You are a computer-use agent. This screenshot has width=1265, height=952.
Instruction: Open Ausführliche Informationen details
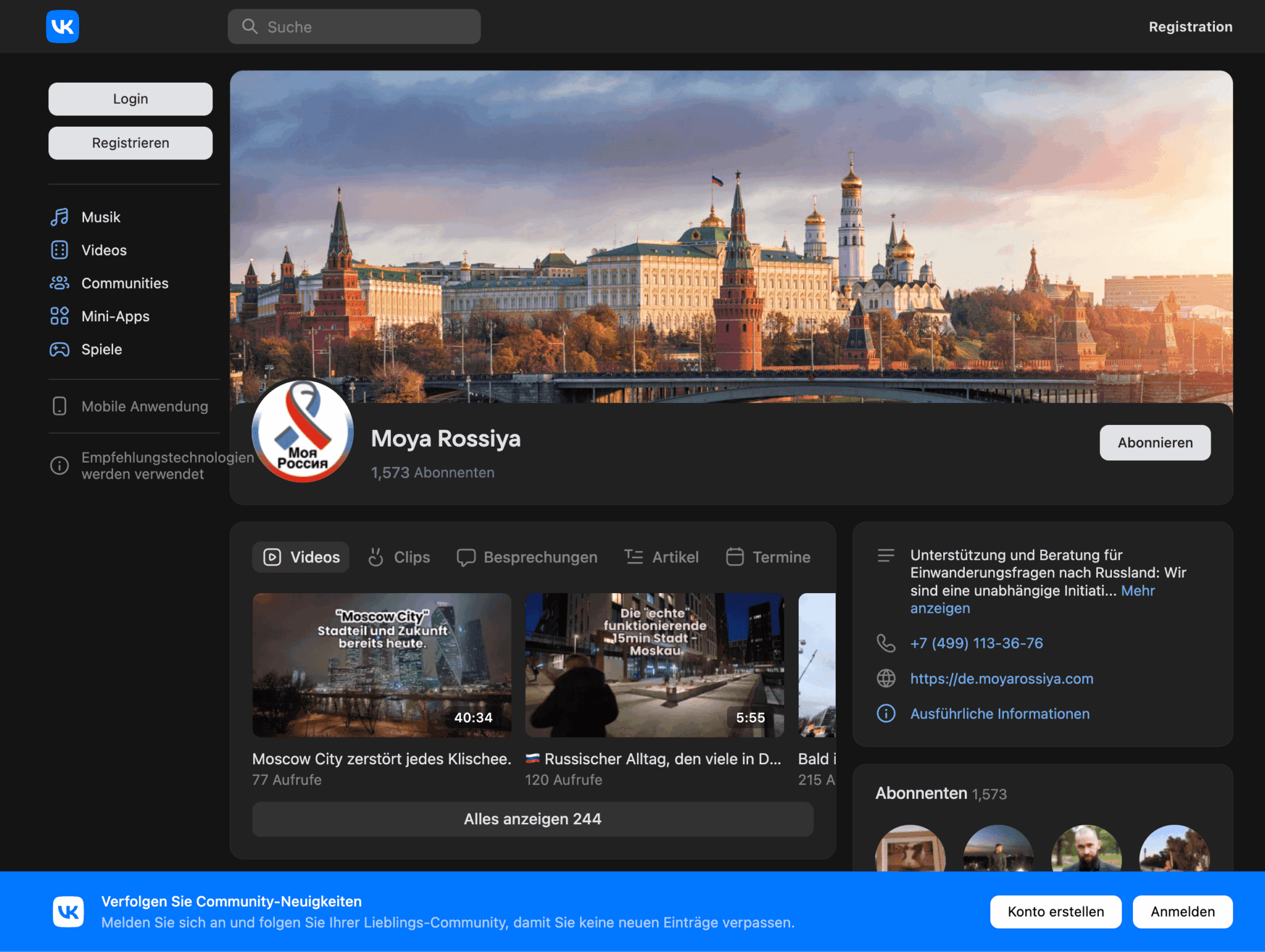pyautogui.click(x=999, y=714)
